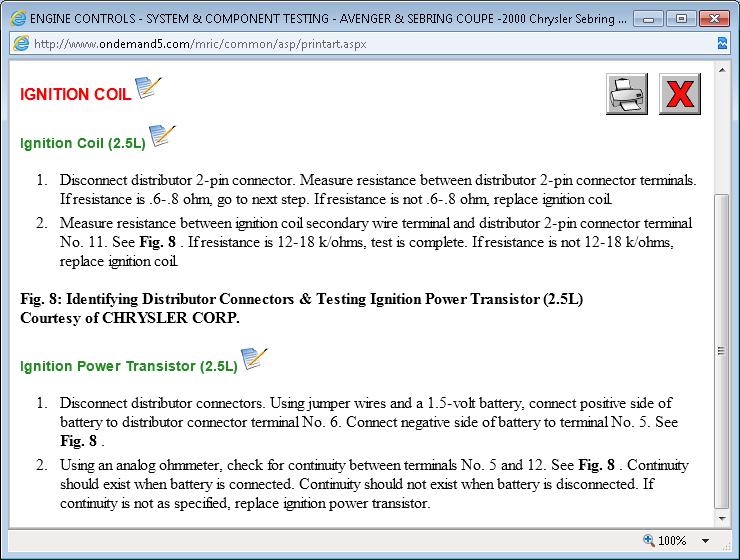This screenshot has width=740, height=560.
Task: Click the Ignition Coil (2.5L) green heading
Action: [83, 143]
